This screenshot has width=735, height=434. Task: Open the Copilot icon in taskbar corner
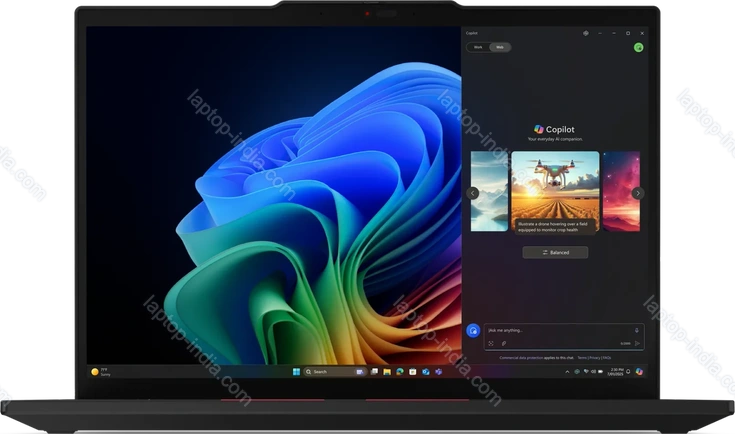pyautogui.click(x=639, y=371)
